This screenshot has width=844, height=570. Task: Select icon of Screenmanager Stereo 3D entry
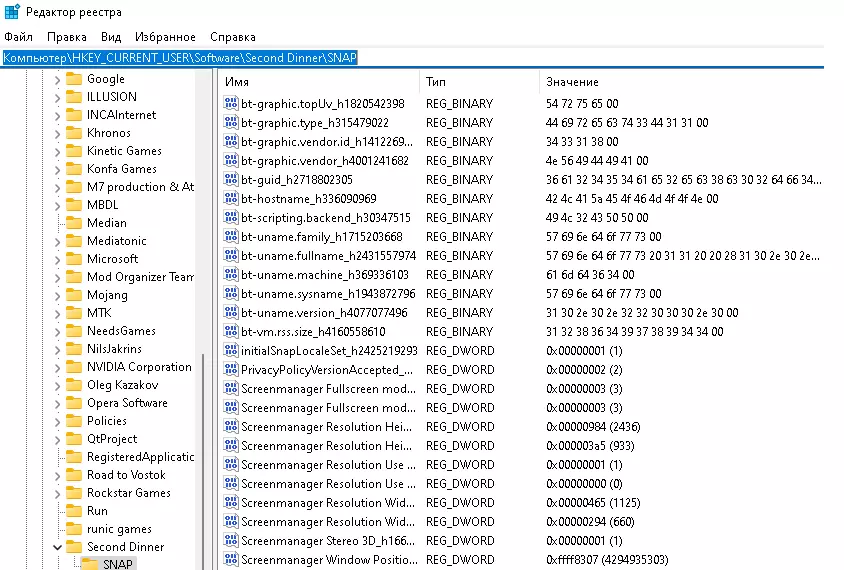(231, 540)
